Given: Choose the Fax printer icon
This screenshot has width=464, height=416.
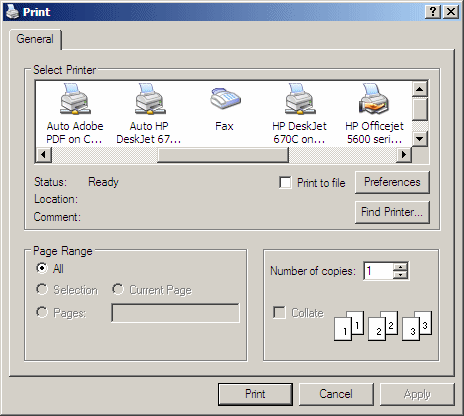Looking at the screenshot, I should point(225,98).
